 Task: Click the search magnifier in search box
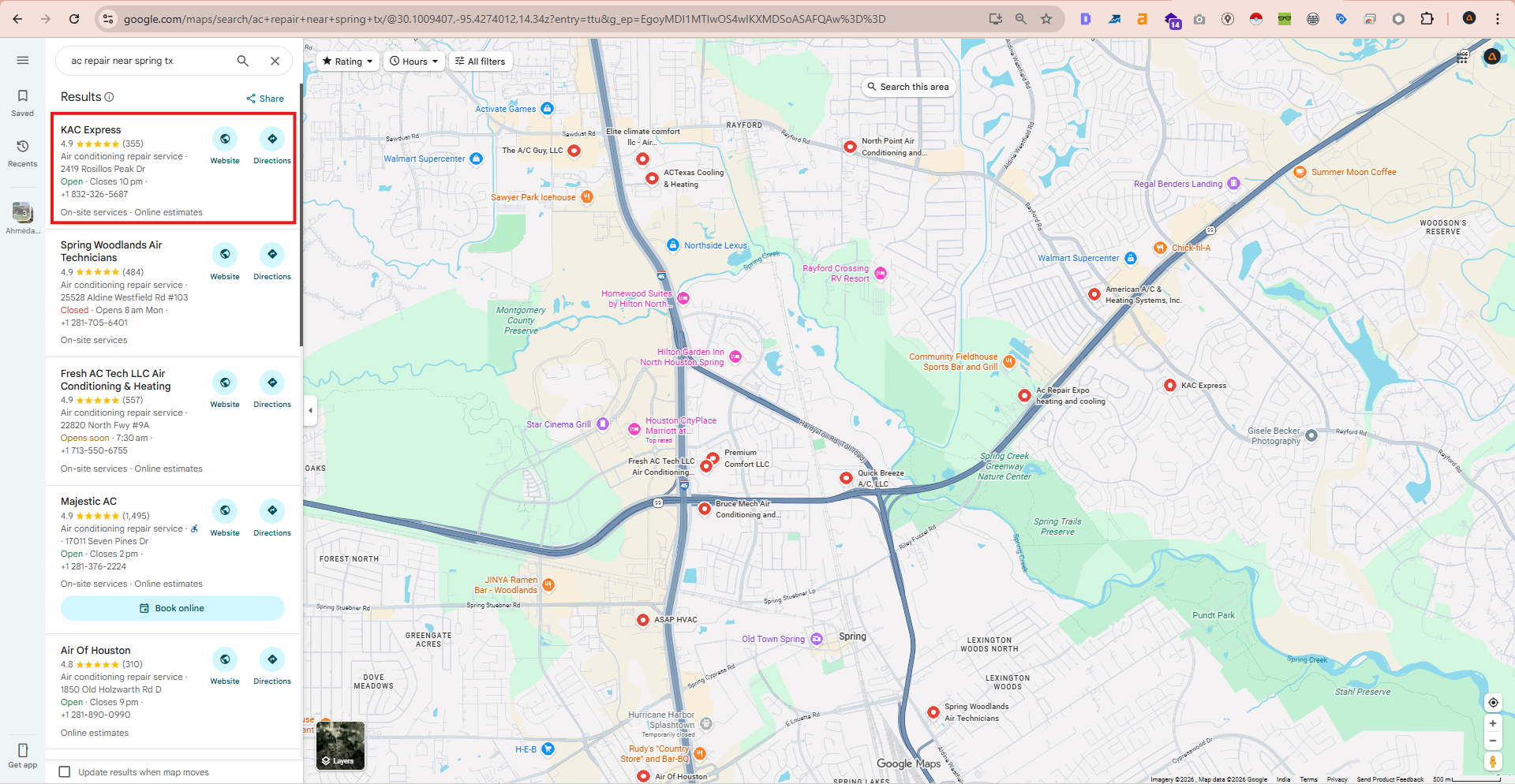[x=243, y=61]
